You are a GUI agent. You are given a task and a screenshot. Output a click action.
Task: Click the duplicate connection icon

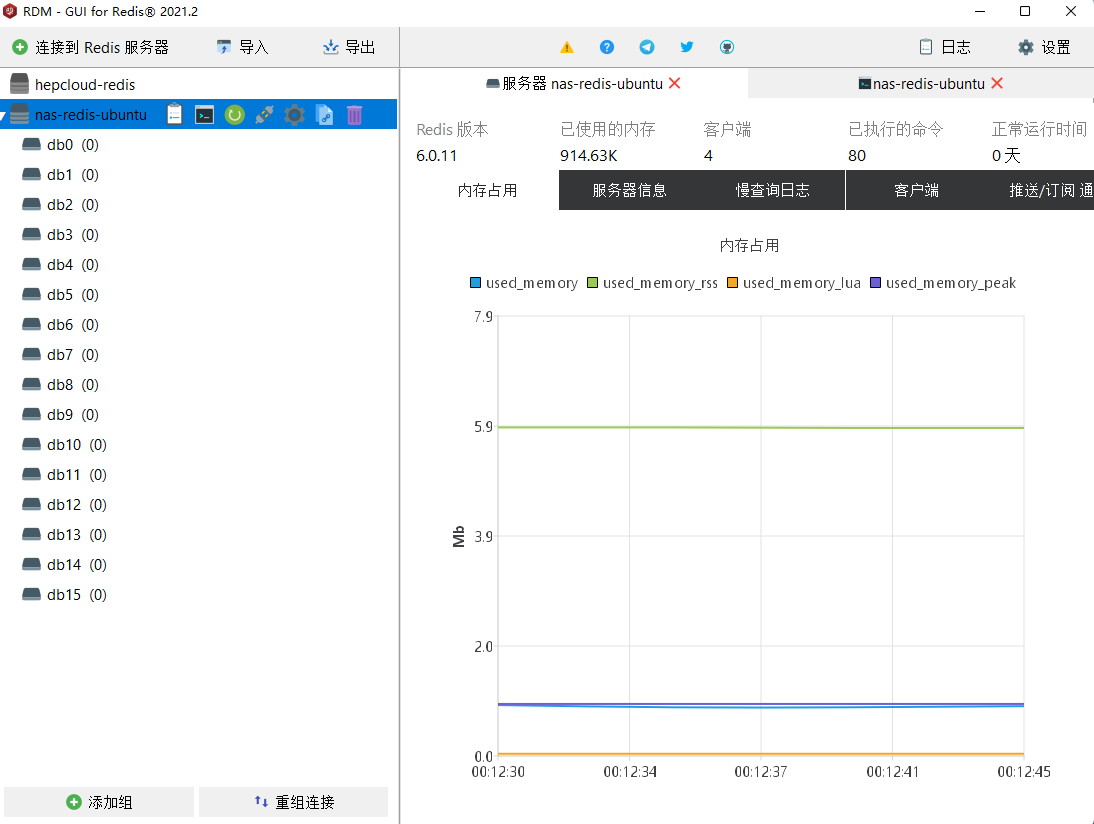coord(324,115)
